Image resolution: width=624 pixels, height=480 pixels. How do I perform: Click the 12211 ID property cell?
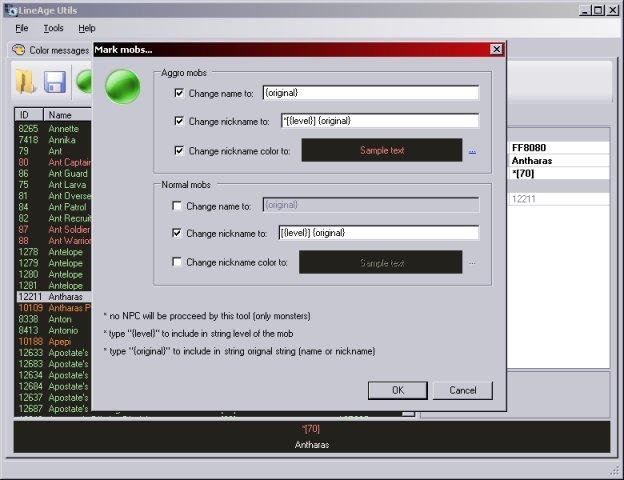(x=558, y=199)
